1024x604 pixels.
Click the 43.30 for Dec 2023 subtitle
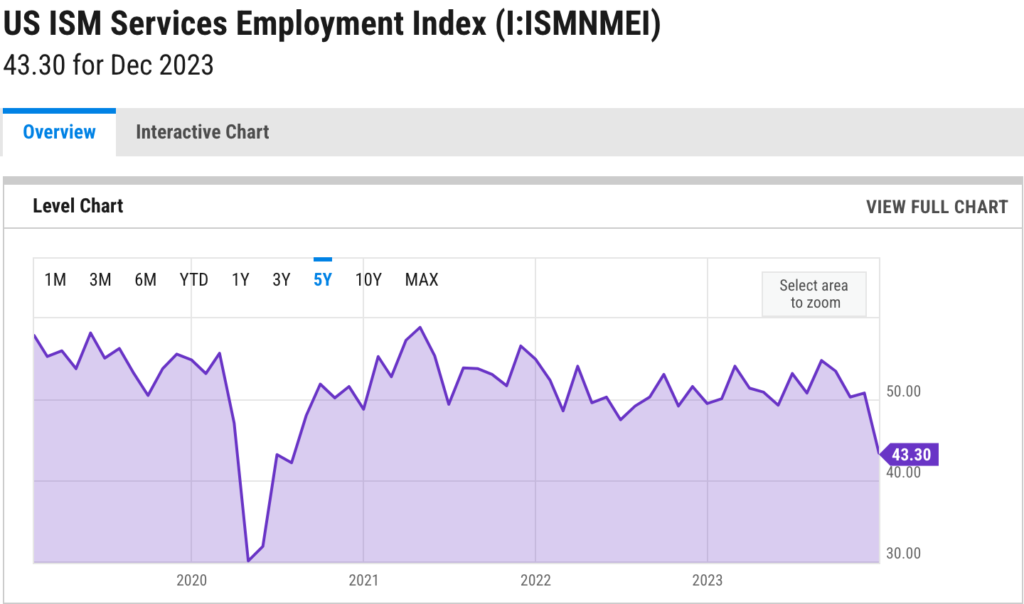(108, 65)
